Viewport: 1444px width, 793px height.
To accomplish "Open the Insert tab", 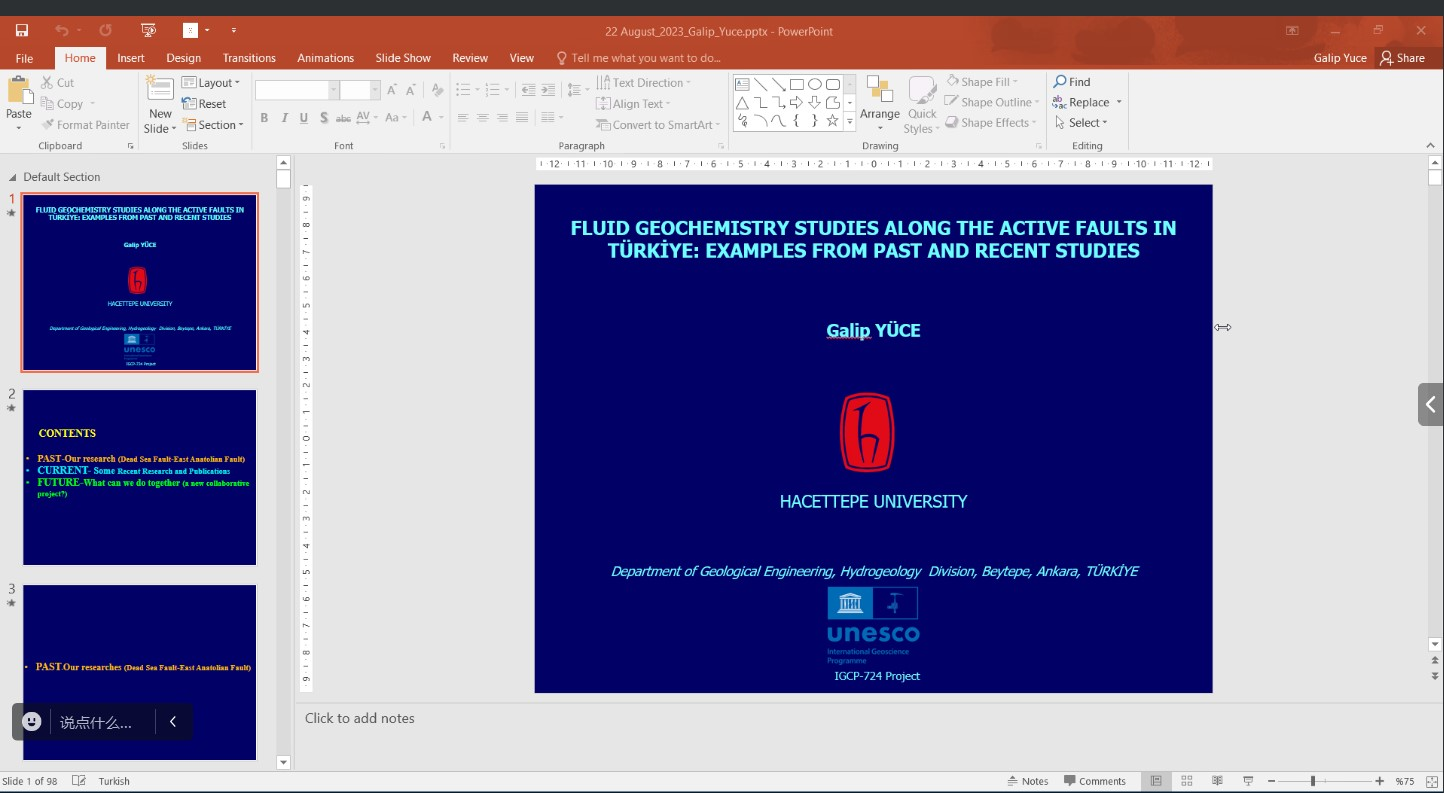I will [131, 58].
